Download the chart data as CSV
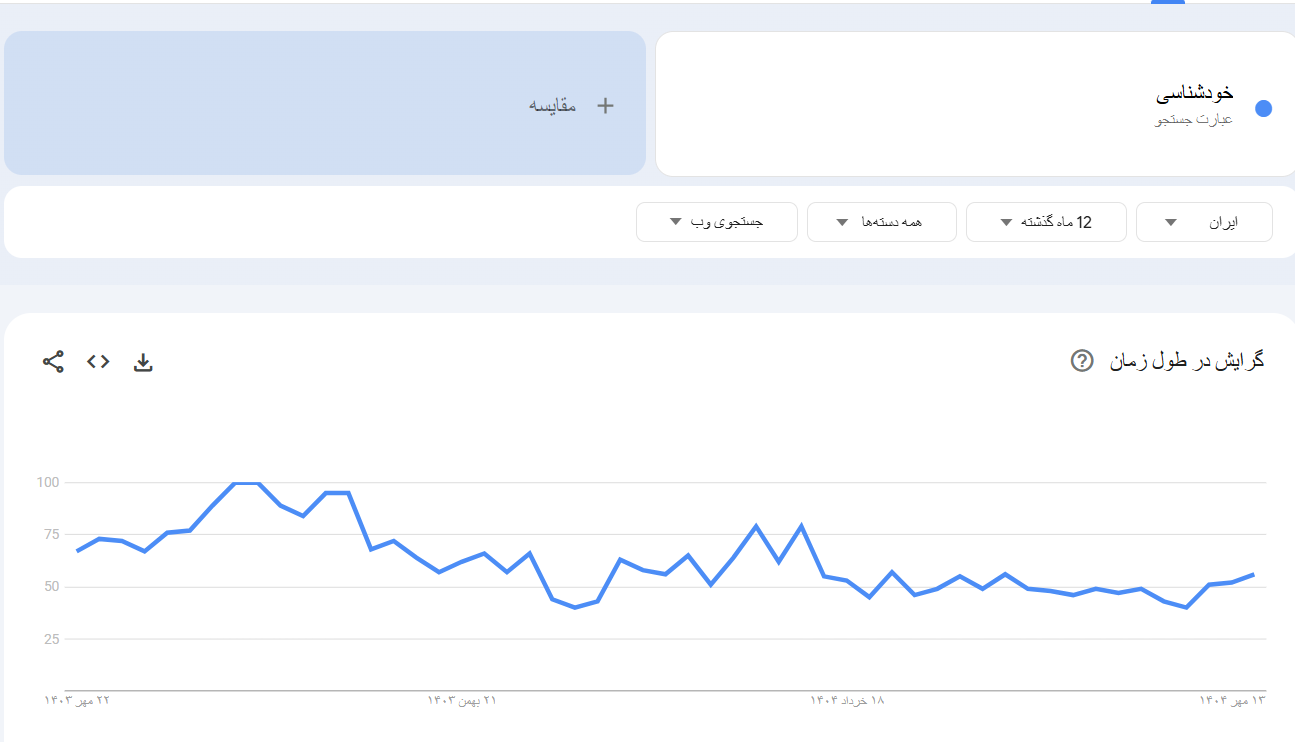This screenshot has width=1295, height=742. click(143, 362)
